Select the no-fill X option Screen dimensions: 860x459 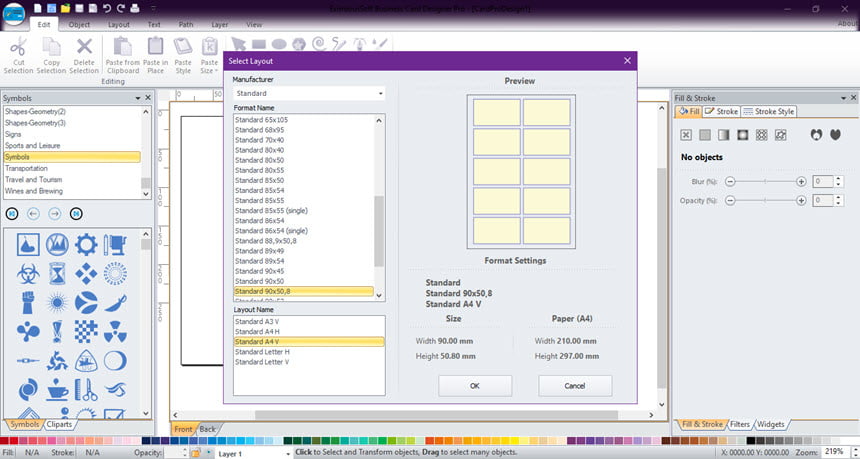686,135
